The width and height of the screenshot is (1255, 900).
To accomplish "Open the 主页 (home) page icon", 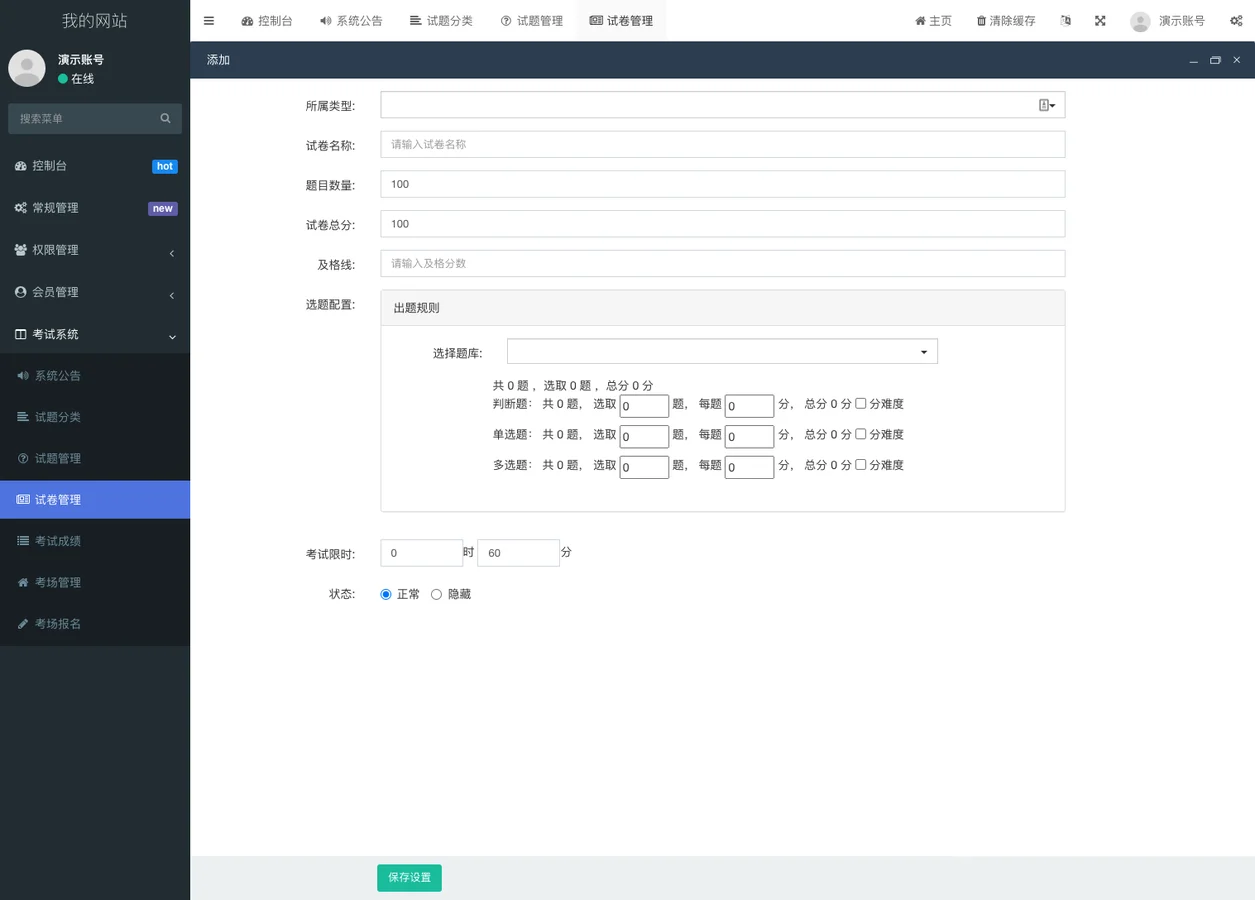I will pyautogui.click(x=932, y=20).
